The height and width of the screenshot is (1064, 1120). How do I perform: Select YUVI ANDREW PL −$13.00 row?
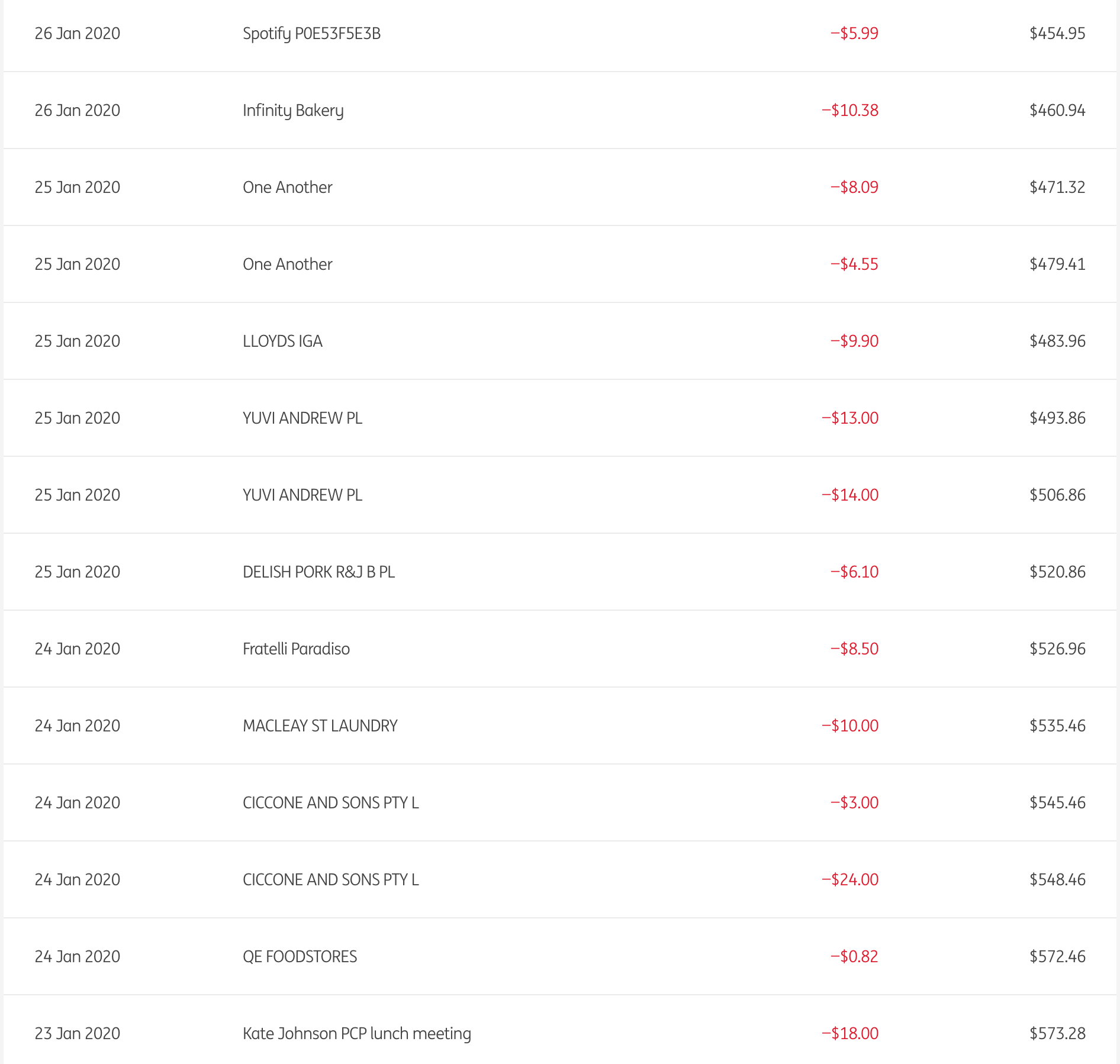[x=302, y=418]
